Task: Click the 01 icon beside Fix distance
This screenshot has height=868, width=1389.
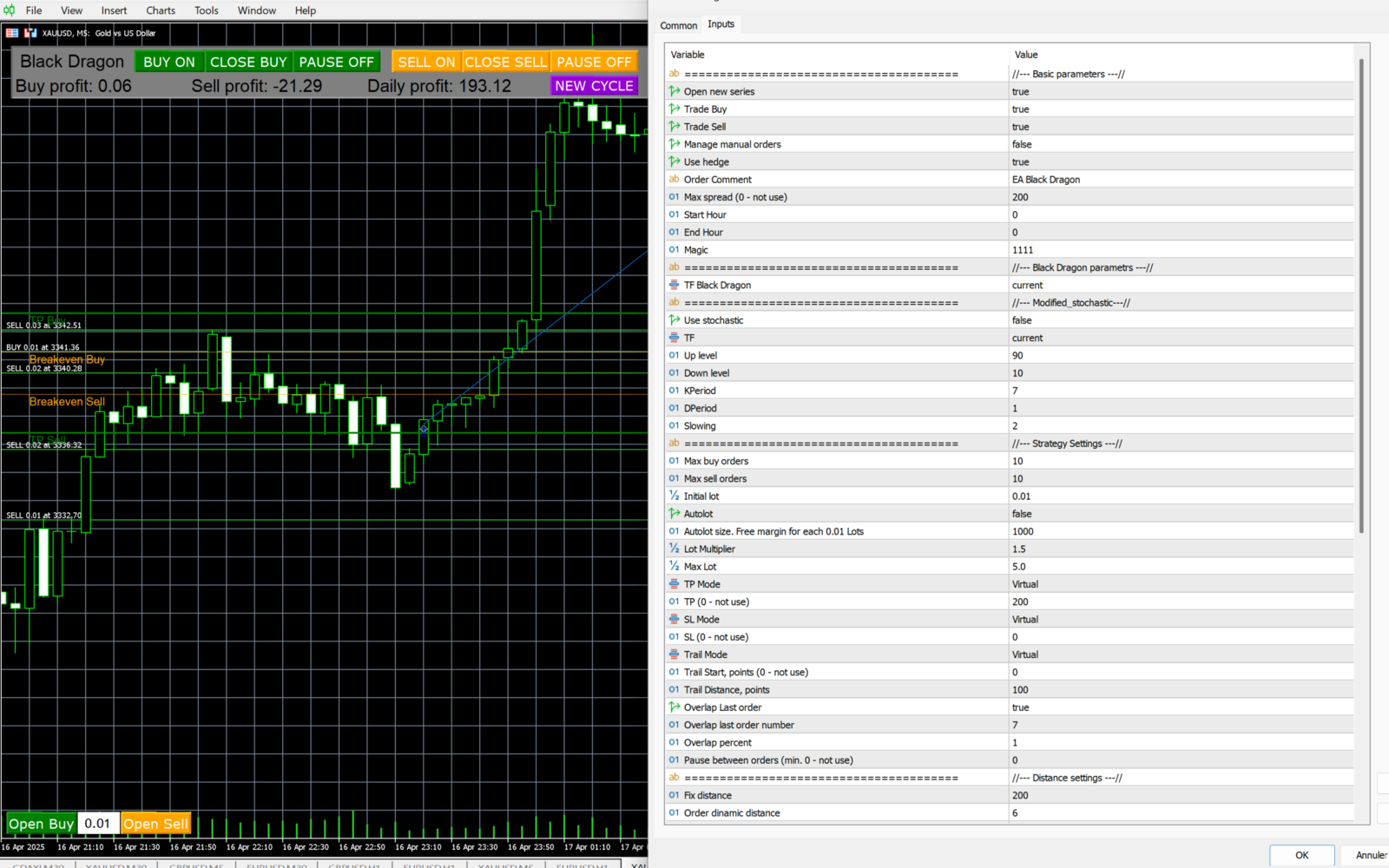Action: coord(675,794)
